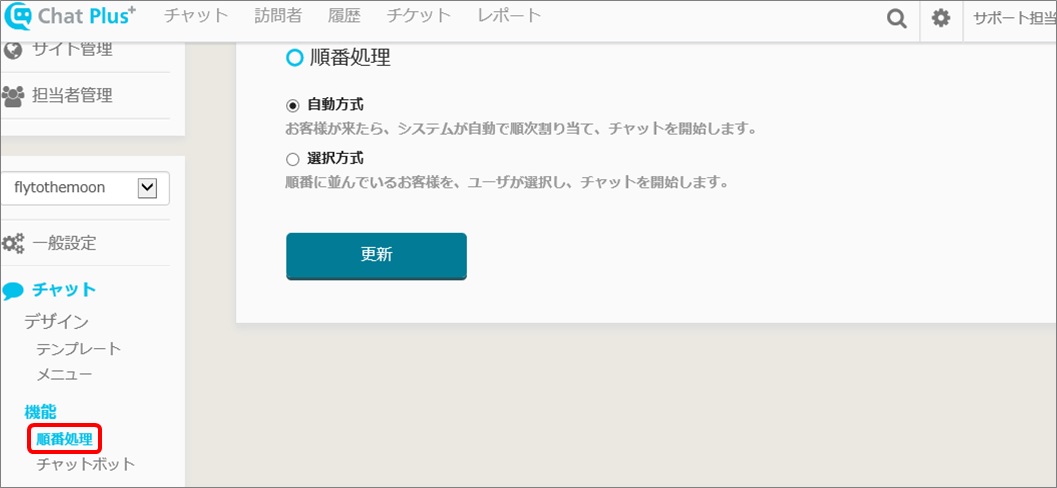Screen dimensions: 1057x488
Task: Open the flytothemoon site dropdown
Action: (85, 188)
